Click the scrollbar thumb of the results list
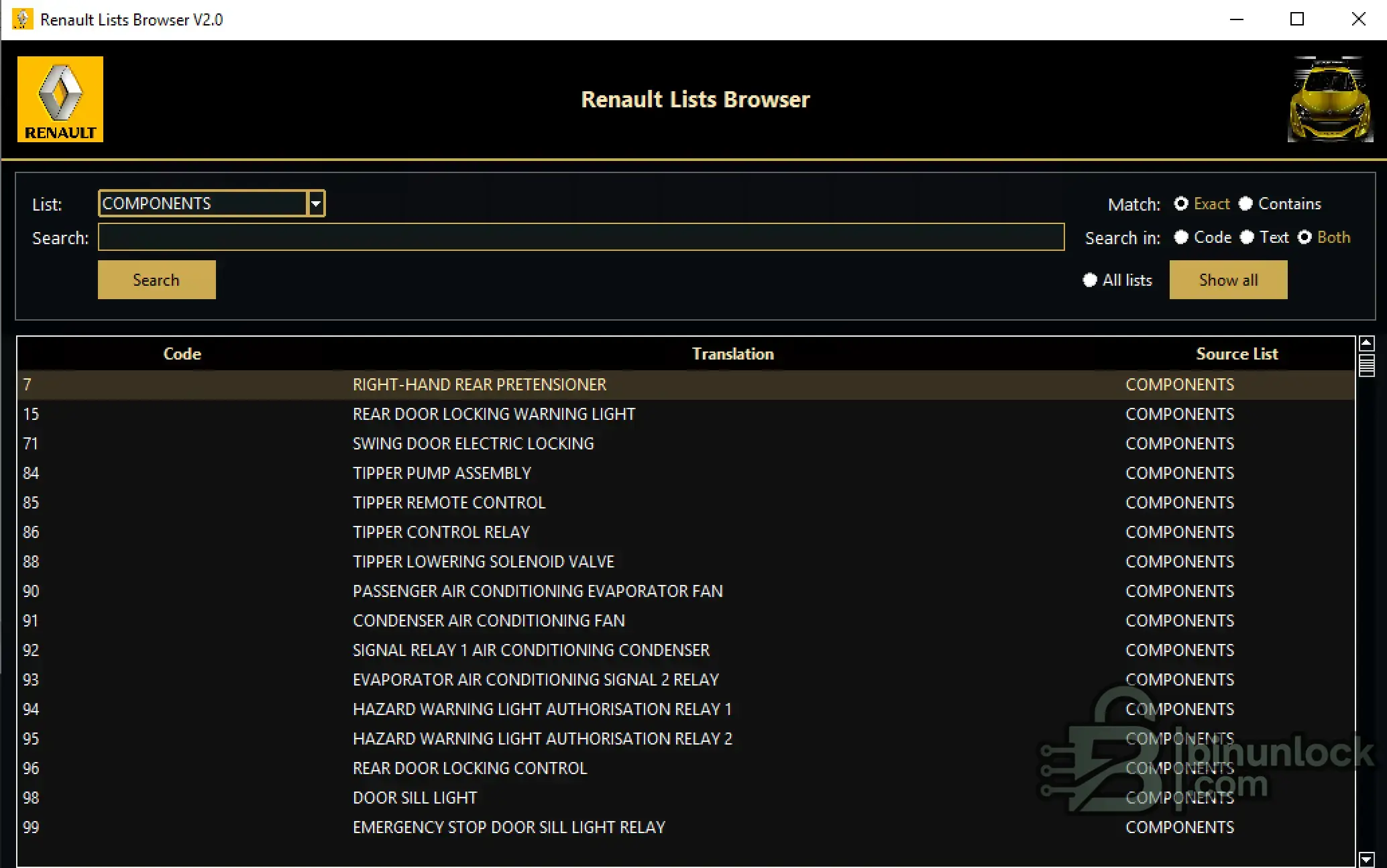 pos(1366,366)
